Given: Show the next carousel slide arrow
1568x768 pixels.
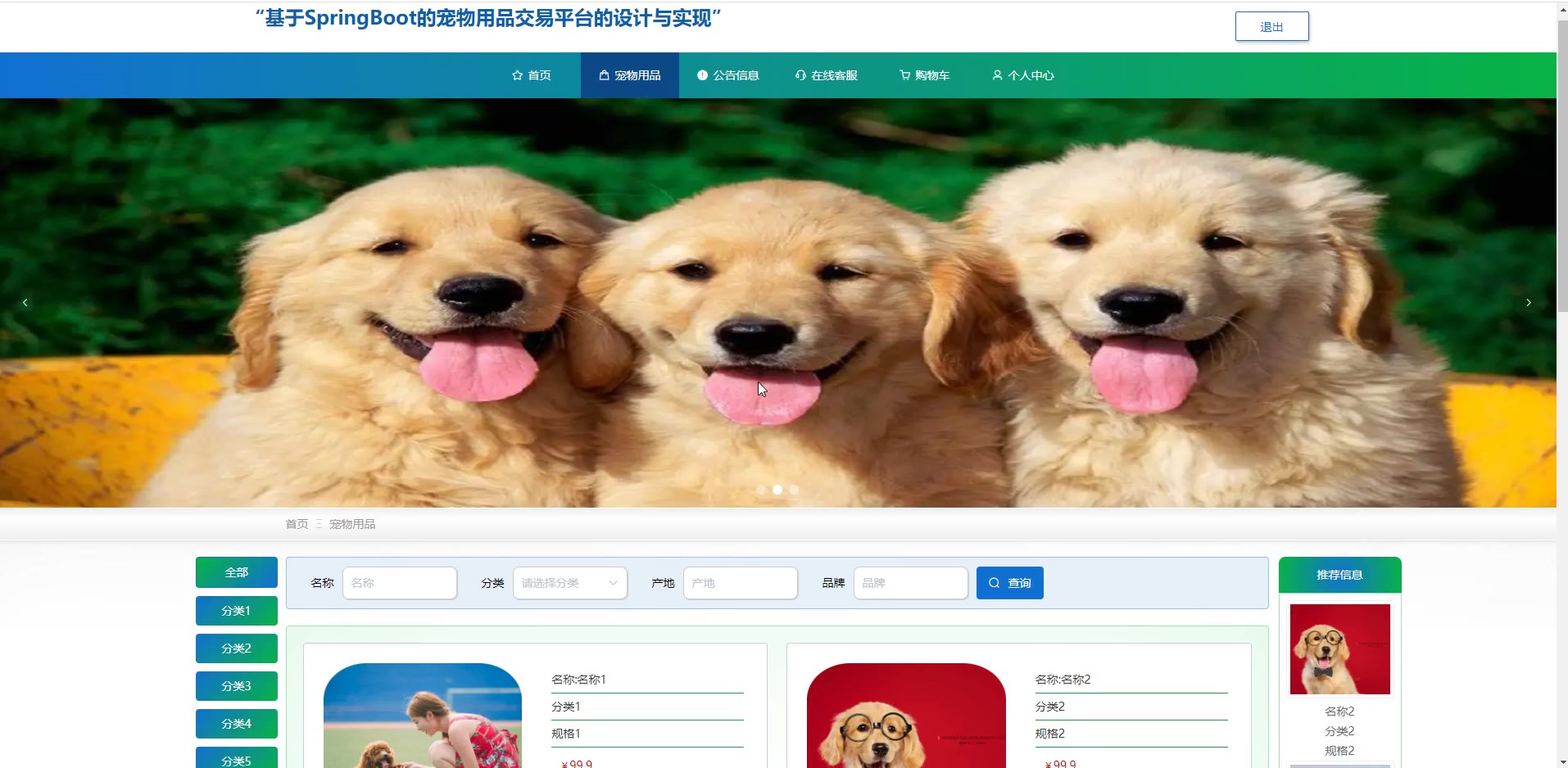Looking at the screenshot, I should (x=1529, y=303).
